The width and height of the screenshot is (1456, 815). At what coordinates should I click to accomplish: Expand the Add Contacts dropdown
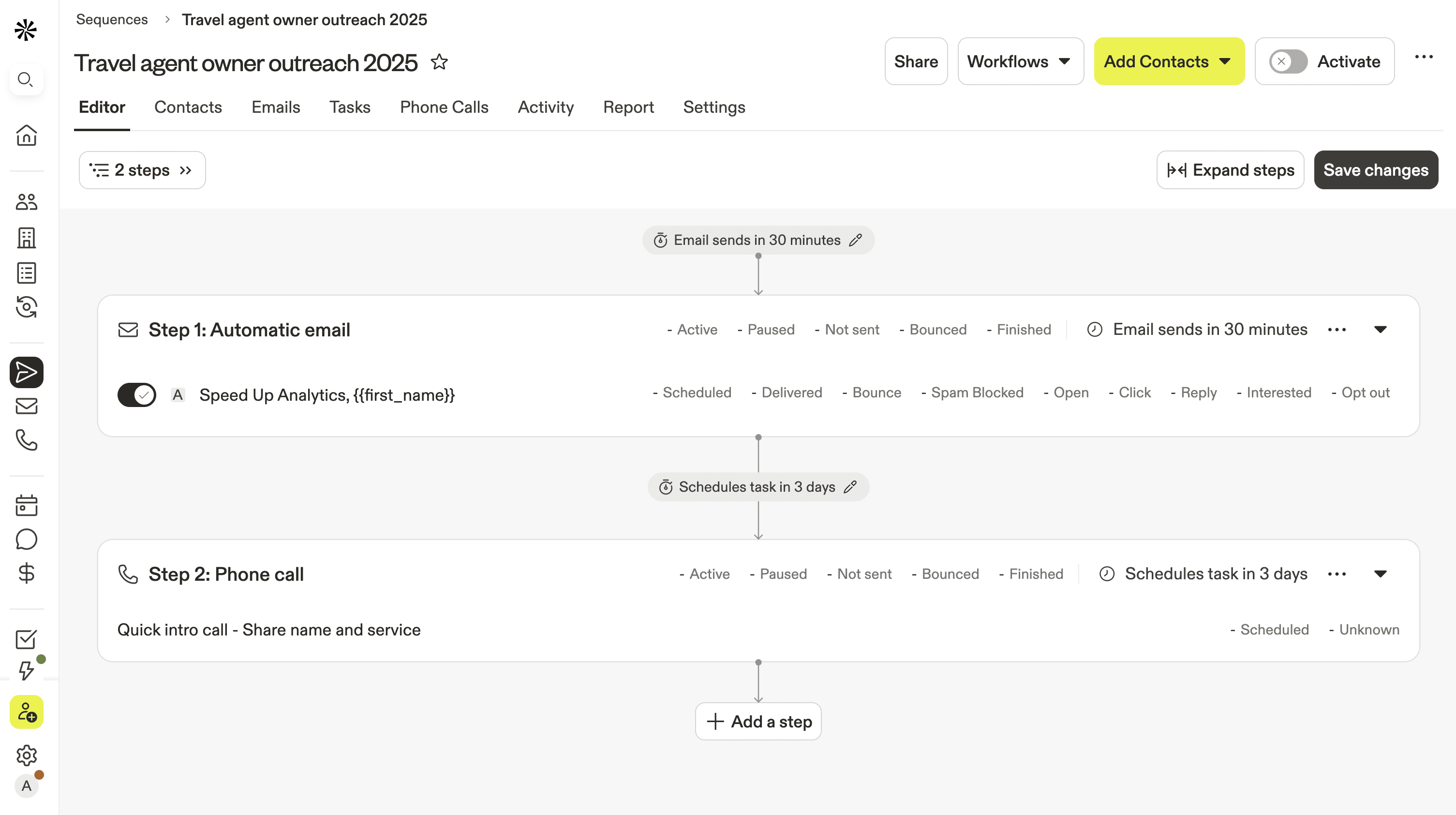pyautogui.click(x=1169, y=61)
